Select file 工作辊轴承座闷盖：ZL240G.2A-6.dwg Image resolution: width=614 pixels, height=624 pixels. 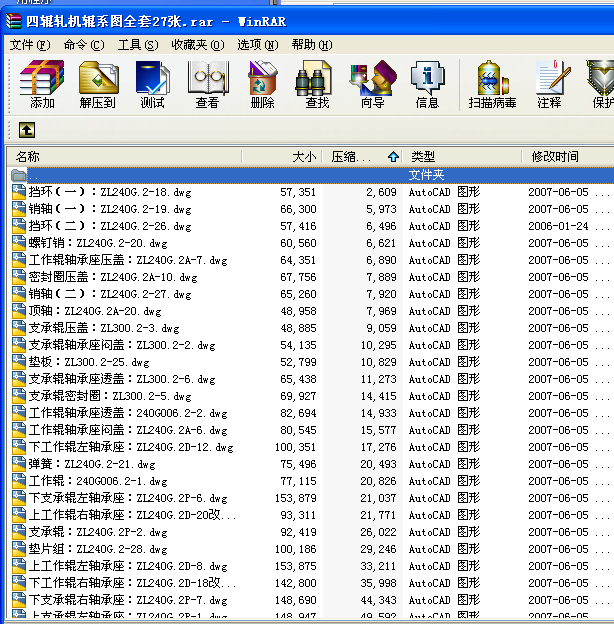(x=128, y=430)
